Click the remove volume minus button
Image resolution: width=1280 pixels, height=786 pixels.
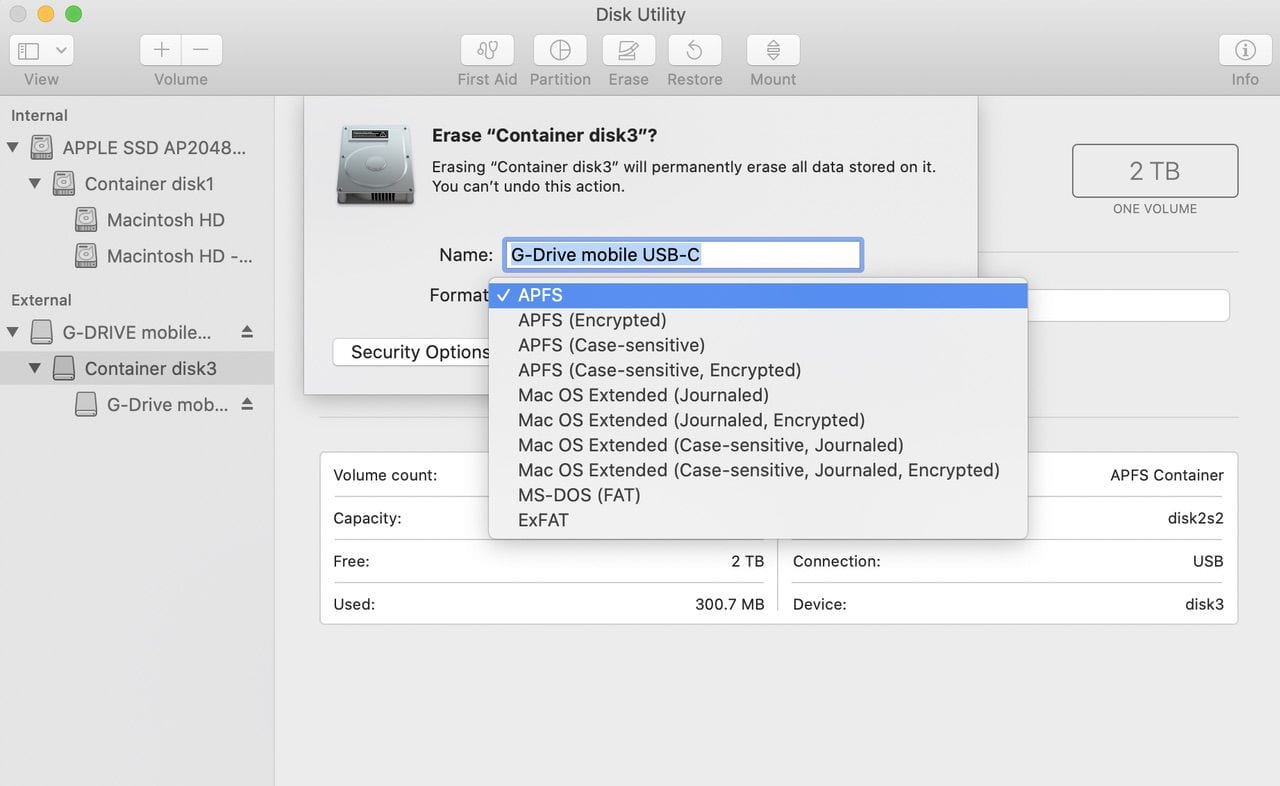point(201,50)
